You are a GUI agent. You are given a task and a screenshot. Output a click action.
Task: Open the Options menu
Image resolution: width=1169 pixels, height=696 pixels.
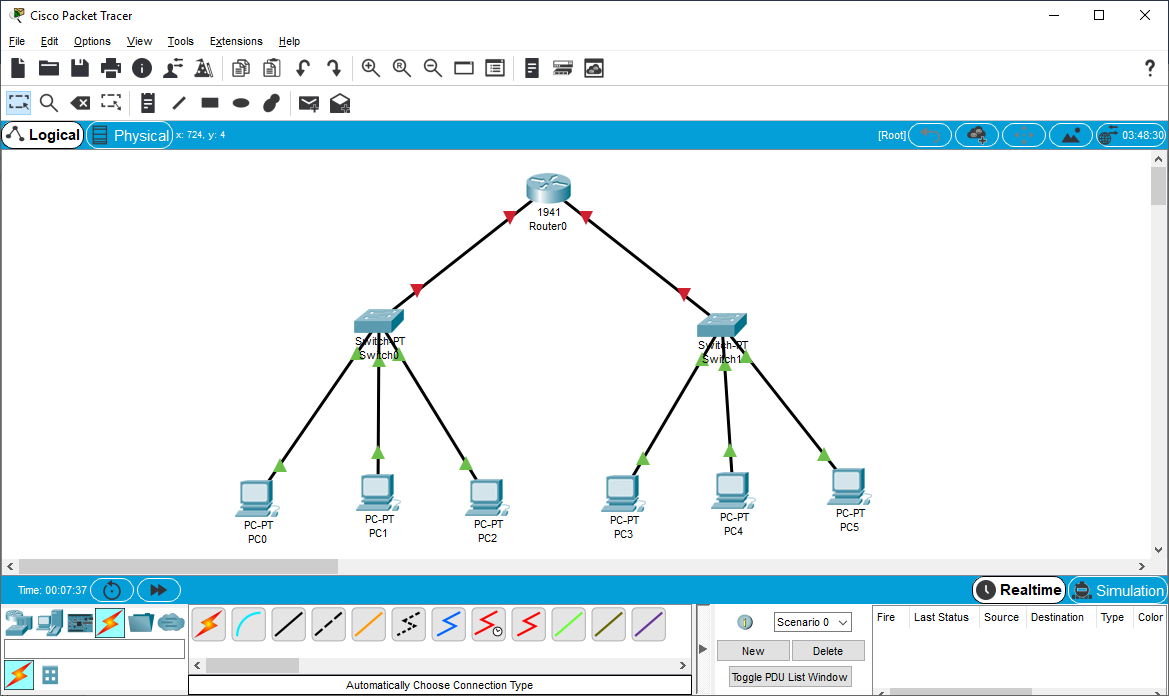(92, 41)
